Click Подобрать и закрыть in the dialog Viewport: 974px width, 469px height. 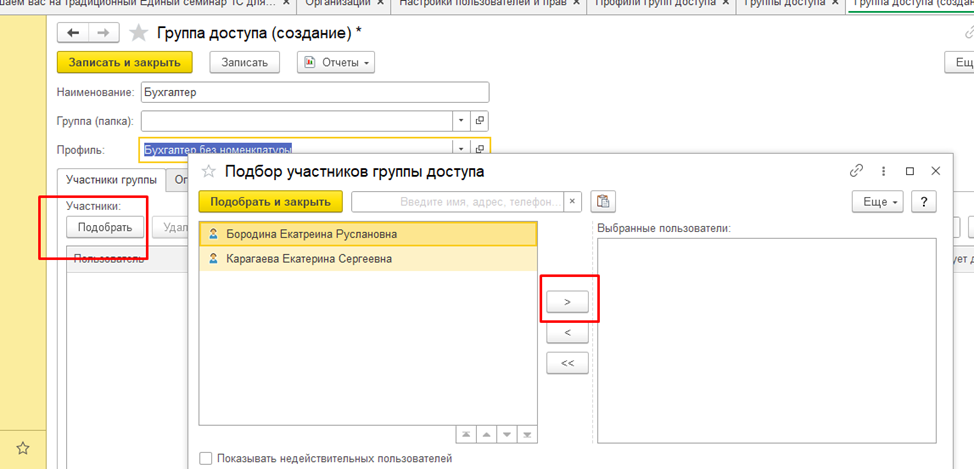(270, 201)
